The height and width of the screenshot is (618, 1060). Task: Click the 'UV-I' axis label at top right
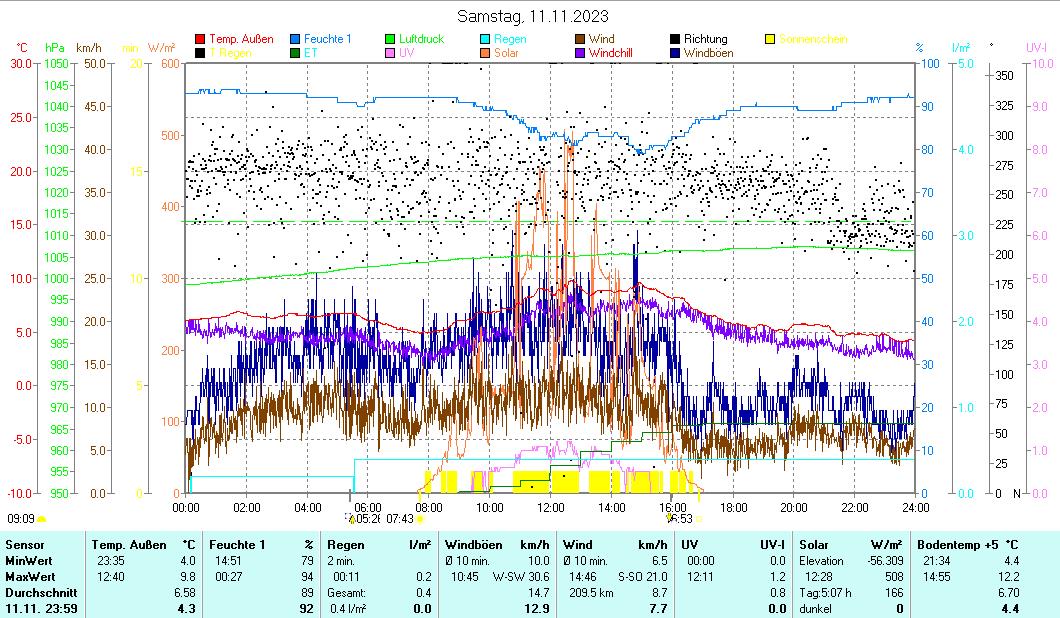point(1036,48)
